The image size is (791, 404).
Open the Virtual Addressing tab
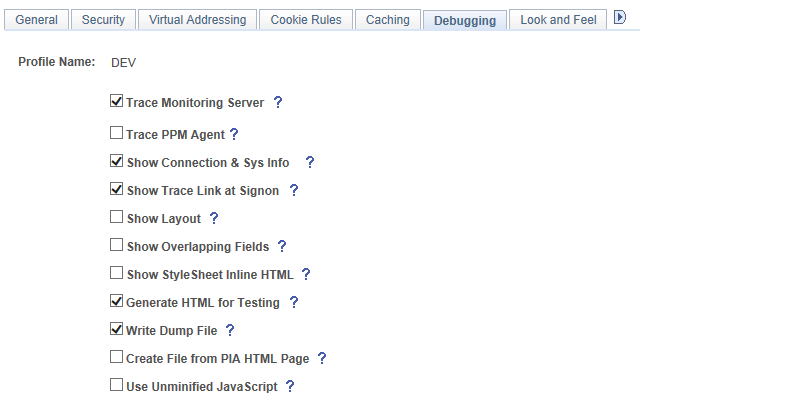pos(196,20)
